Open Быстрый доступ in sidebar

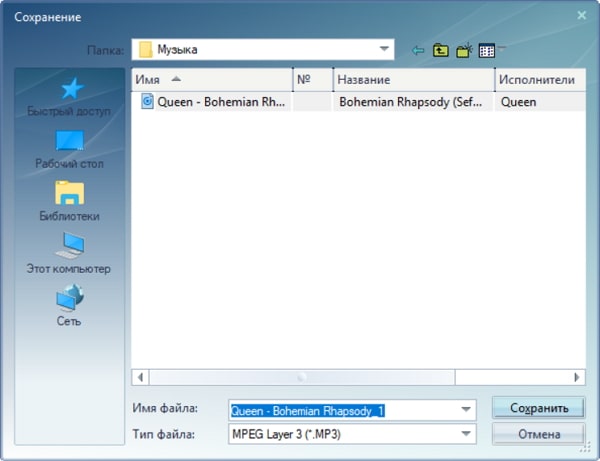coord(69,97)
